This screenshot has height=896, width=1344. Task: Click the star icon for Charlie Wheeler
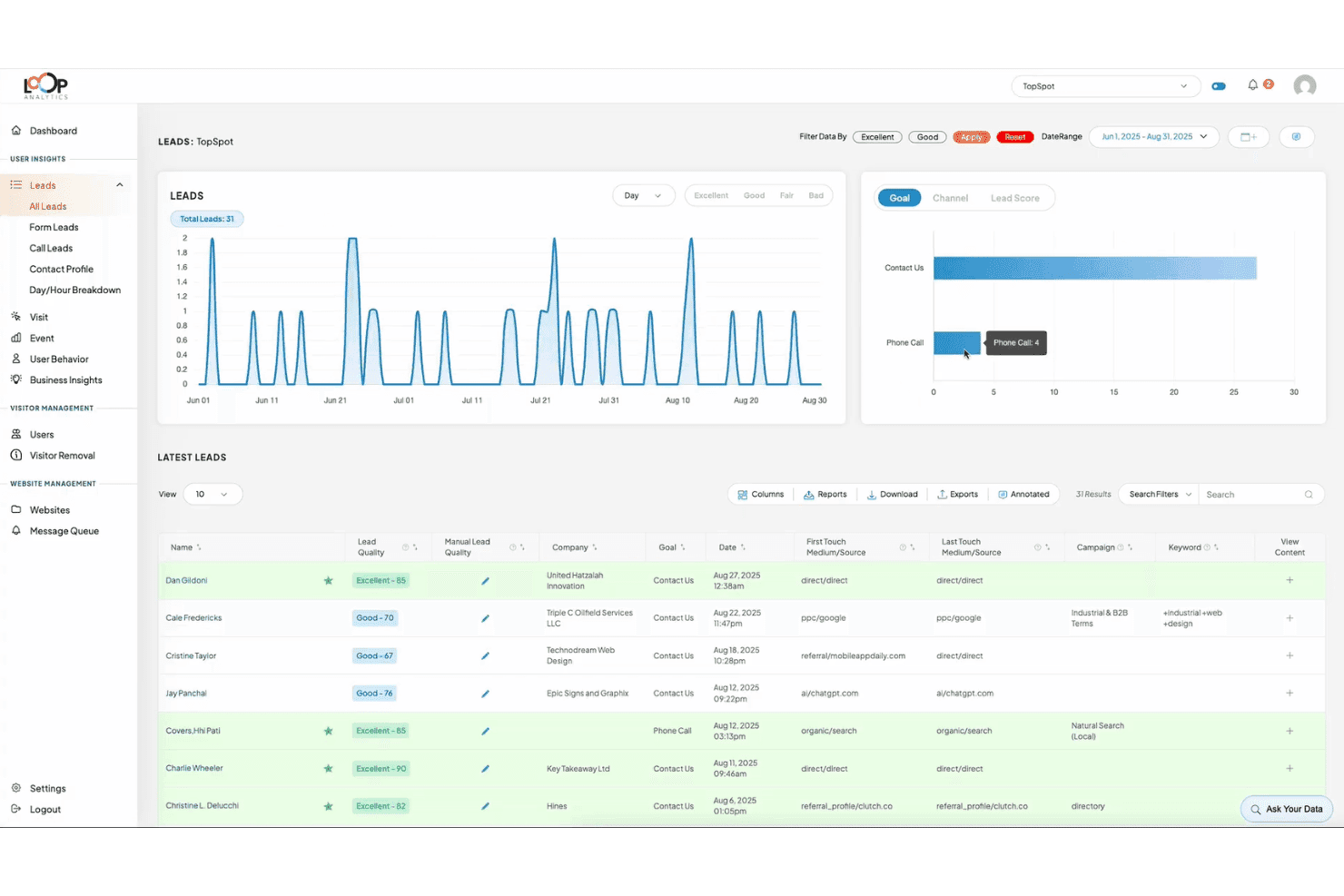pyautogui.click(x=329, y=769)
